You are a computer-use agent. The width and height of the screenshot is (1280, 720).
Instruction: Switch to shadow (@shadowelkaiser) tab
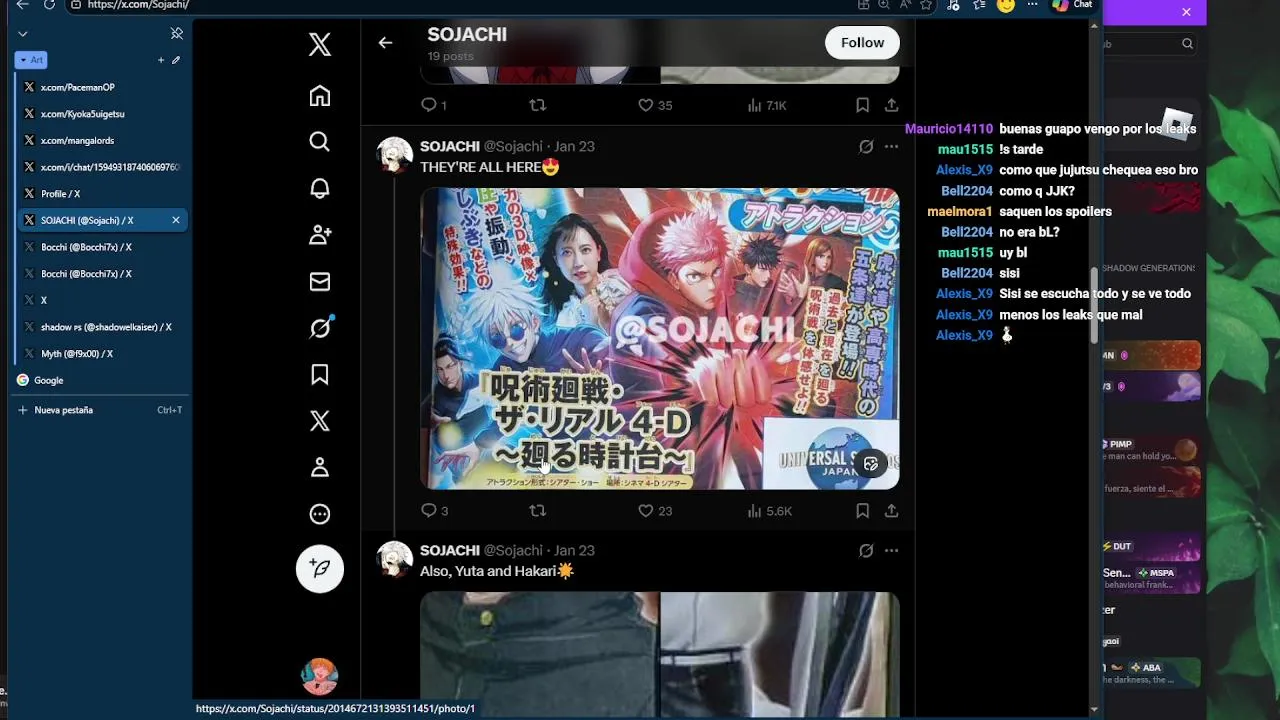(101, 327)
